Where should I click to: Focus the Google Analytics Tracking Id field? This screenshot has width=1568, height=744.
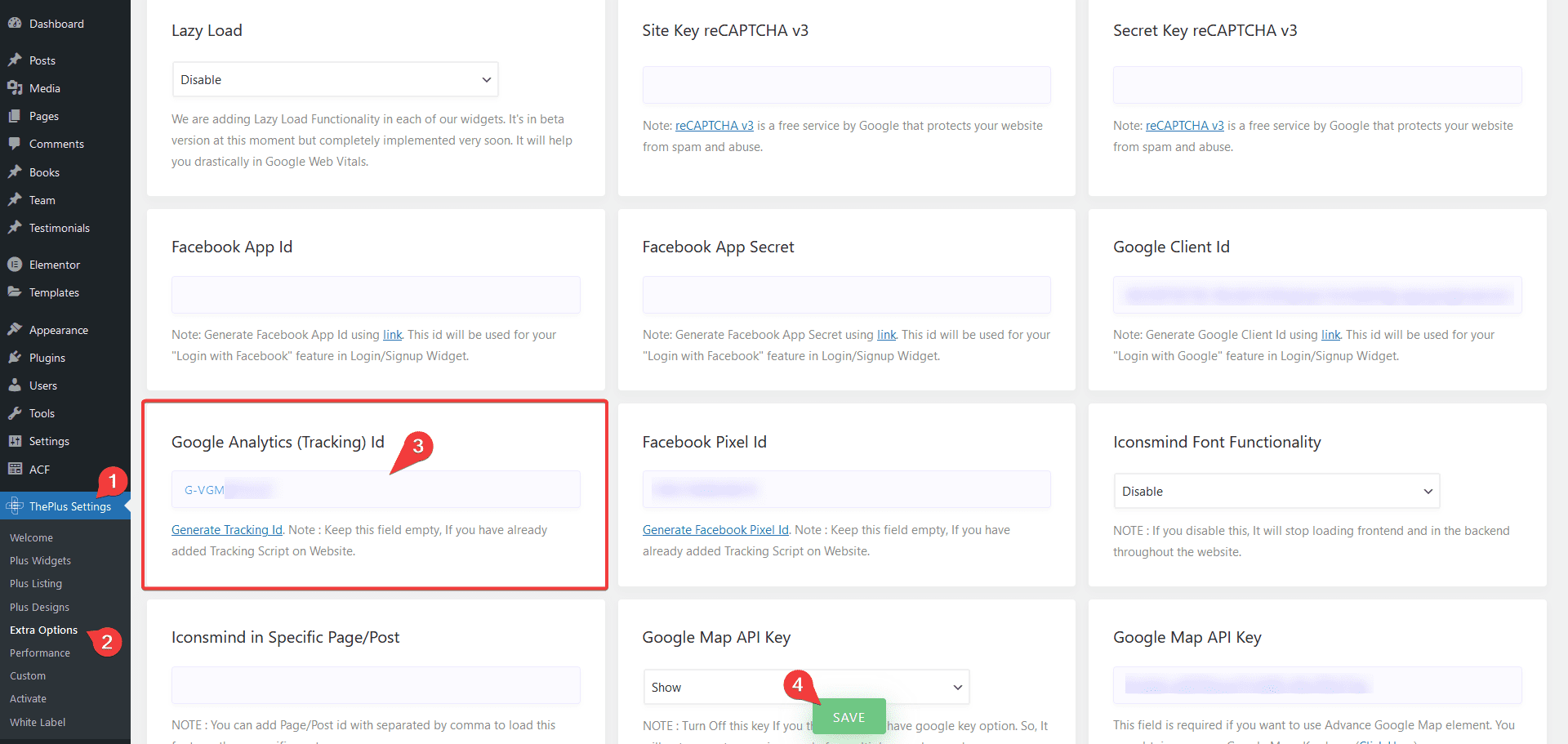(x=376, y=489)
